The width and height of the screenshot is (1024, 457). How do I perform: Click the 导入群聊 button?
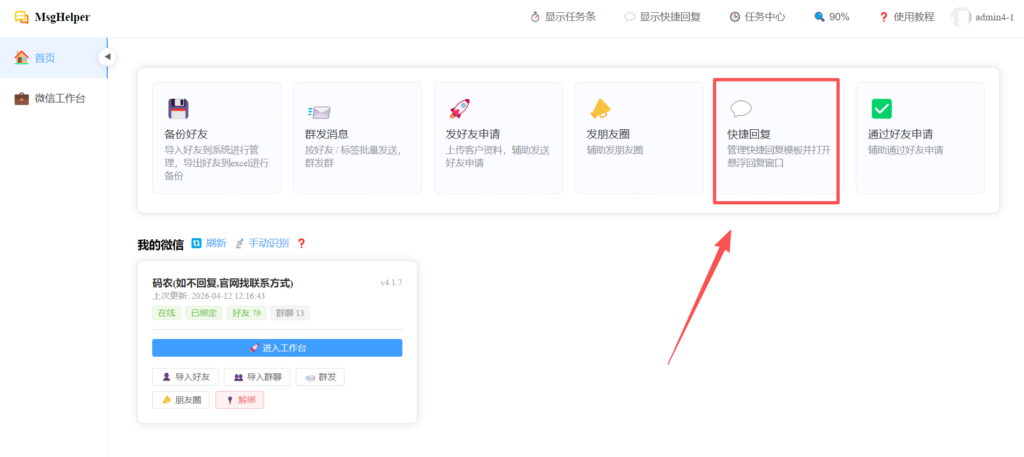[257, 377]
